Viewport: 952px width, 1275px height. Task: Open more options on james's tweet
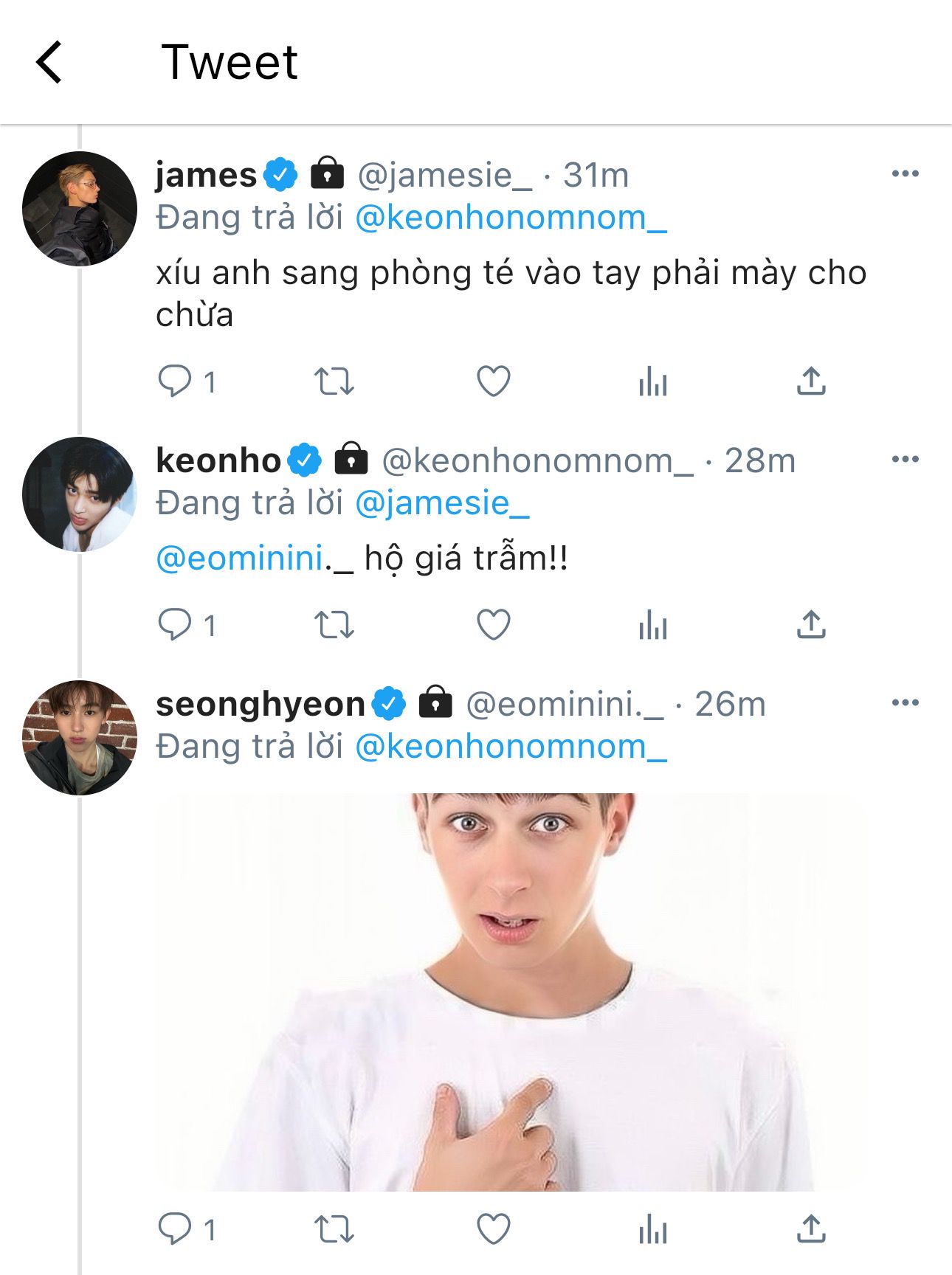(905, 174)
